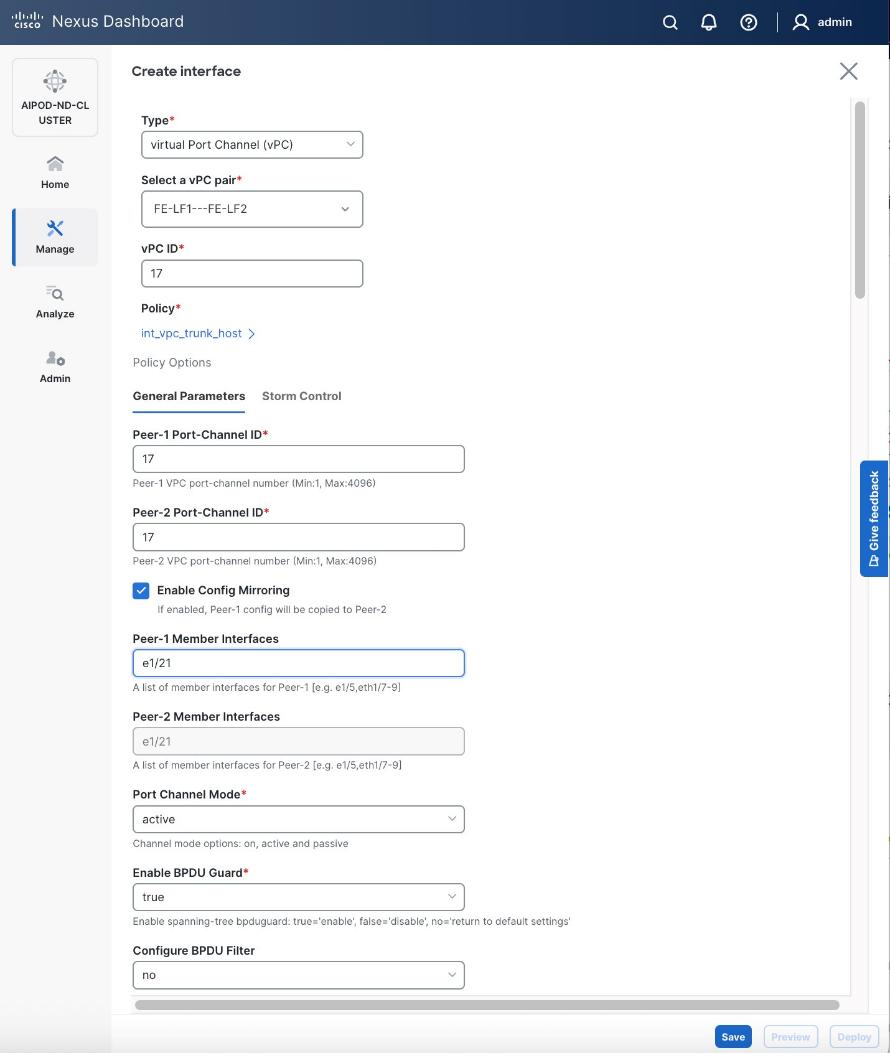Click the Peer-1 Member Interfaces field
The width and height of the screenshot is (890, 1053).
(x=298, y=662)
